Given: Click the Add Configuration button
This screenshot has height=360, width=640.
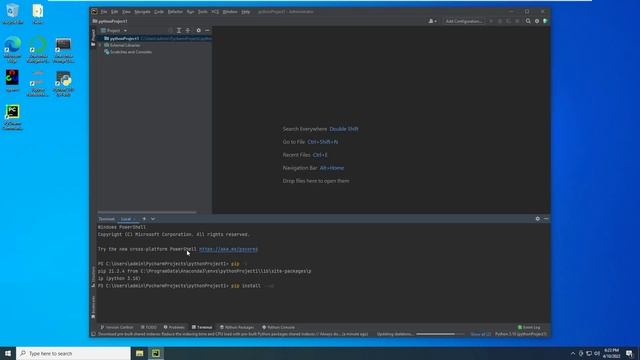Looking at the screenshot, I should [x=463, y=21].
